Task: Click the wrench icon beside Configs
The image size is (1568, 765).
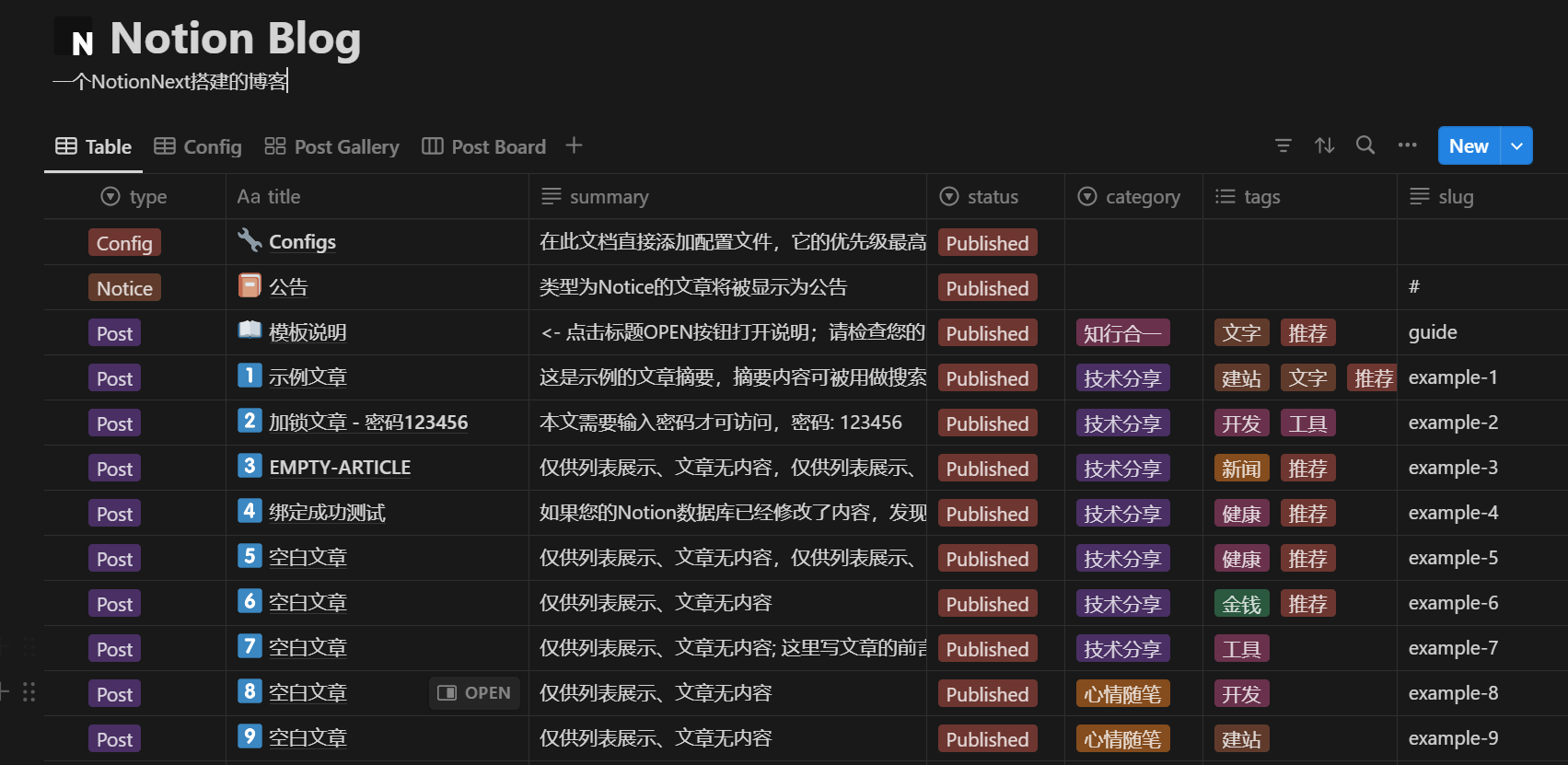Action: 250,240
